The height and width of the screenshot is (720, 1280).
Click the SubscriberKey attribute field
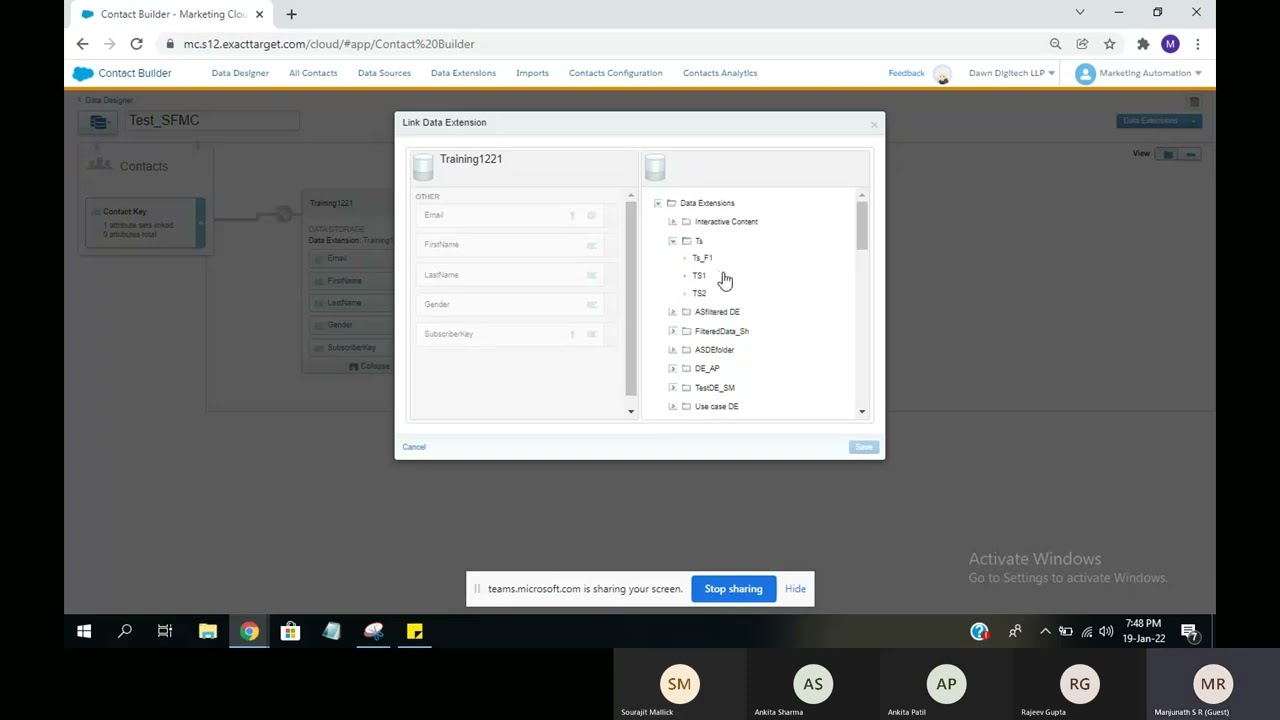pos(509,334)
